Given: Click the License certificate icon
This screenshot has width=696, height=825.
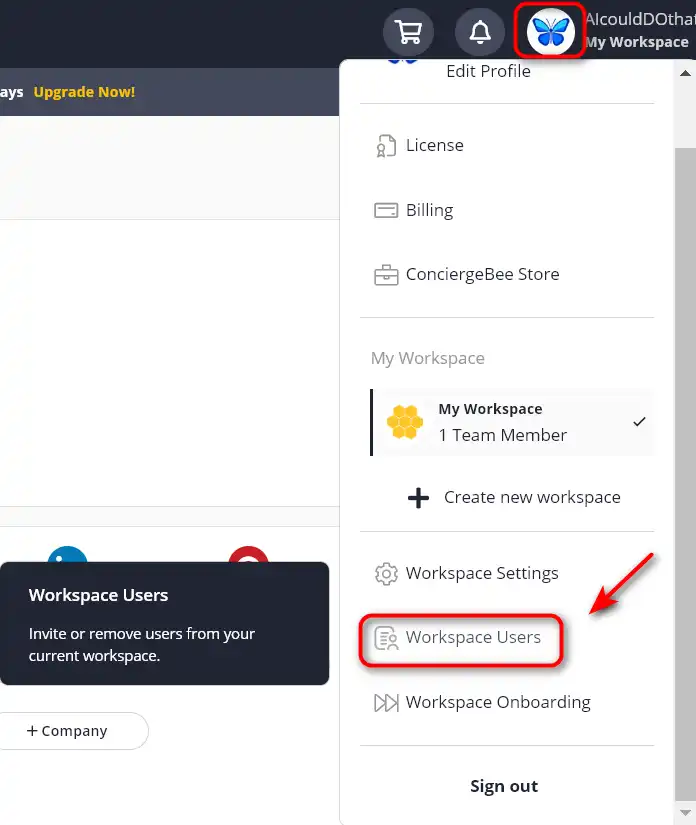Looking at the screenshot, I should click(386, 146).
